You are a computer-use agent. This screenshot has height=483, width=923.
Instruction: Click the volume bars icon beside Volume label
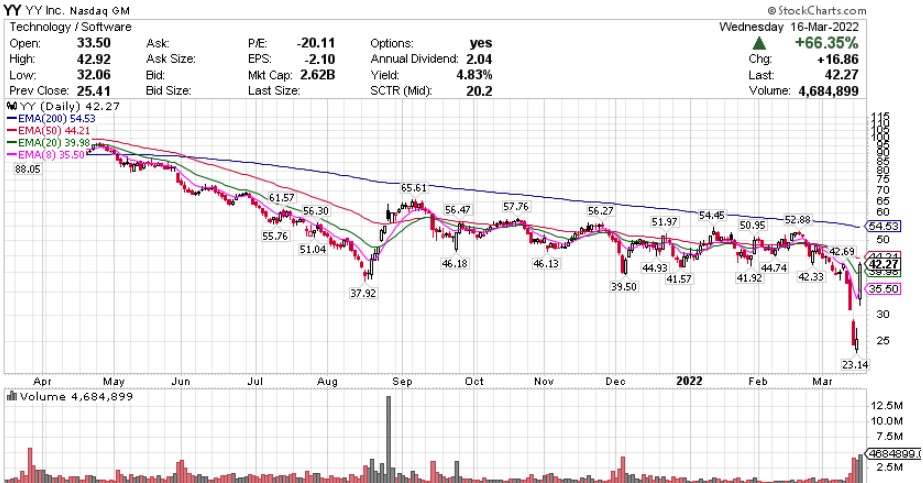(12, 397)
